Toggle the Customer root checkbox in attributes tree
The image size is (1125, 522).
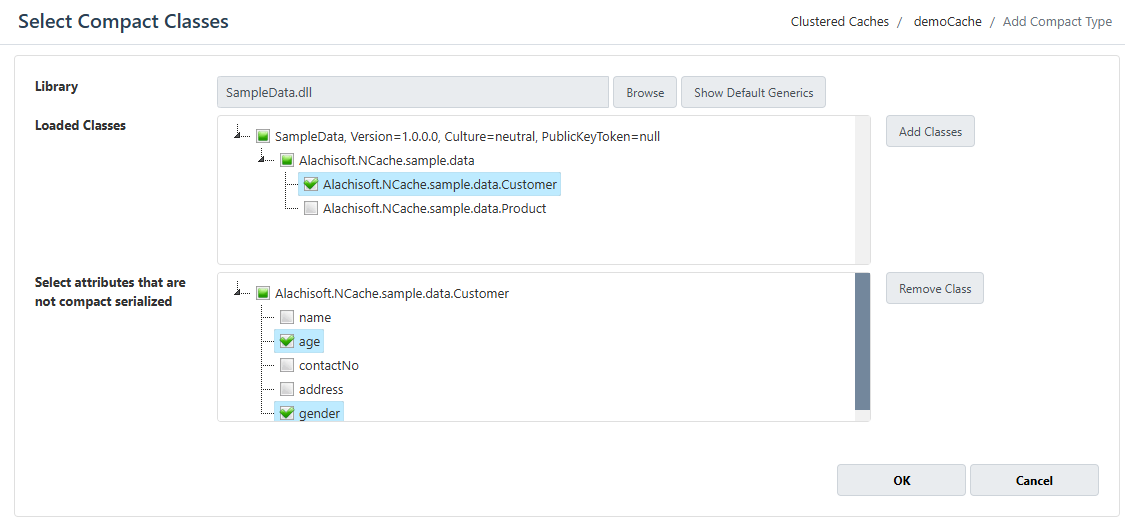[x=263, y=293]
